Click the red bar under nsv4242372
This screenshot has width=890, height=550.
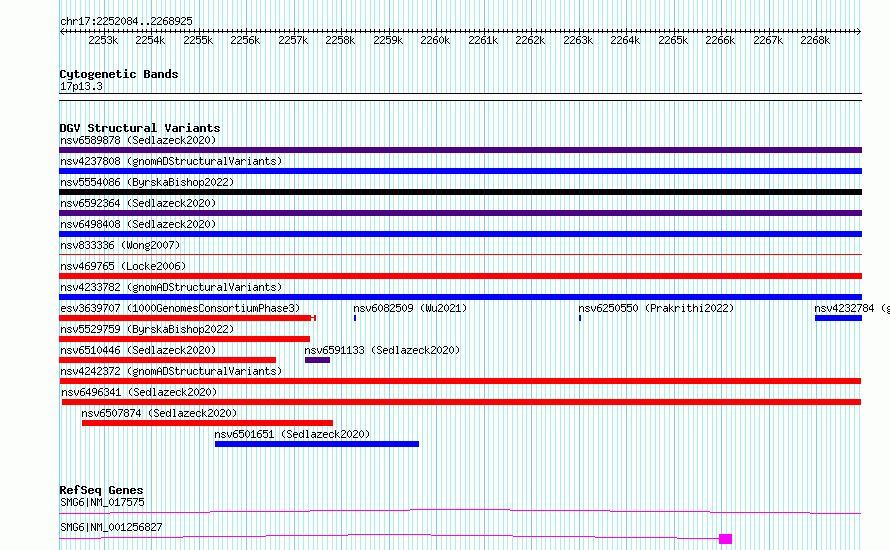pos(460,381)
